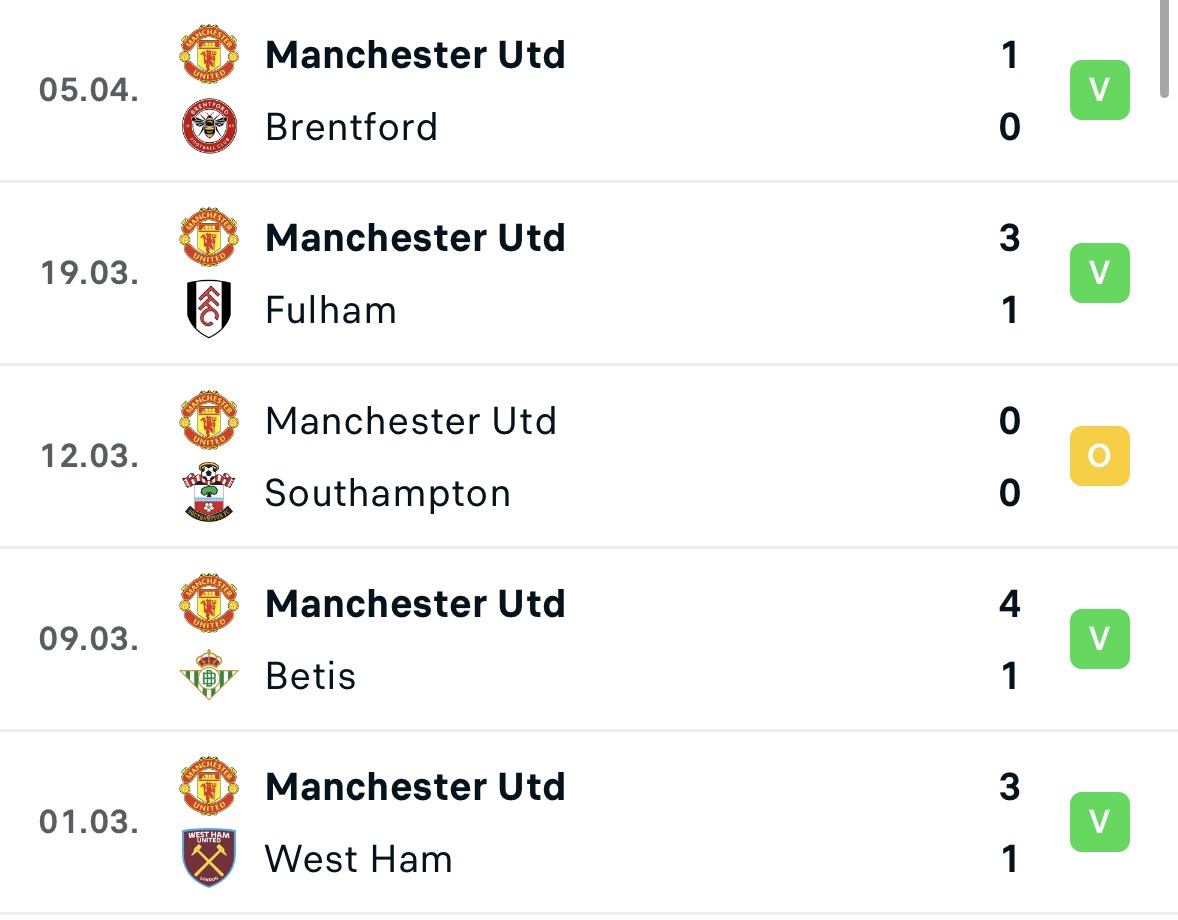Open the Betis team name link
The height and width of the screenshot is (920, 1178).
310,676
